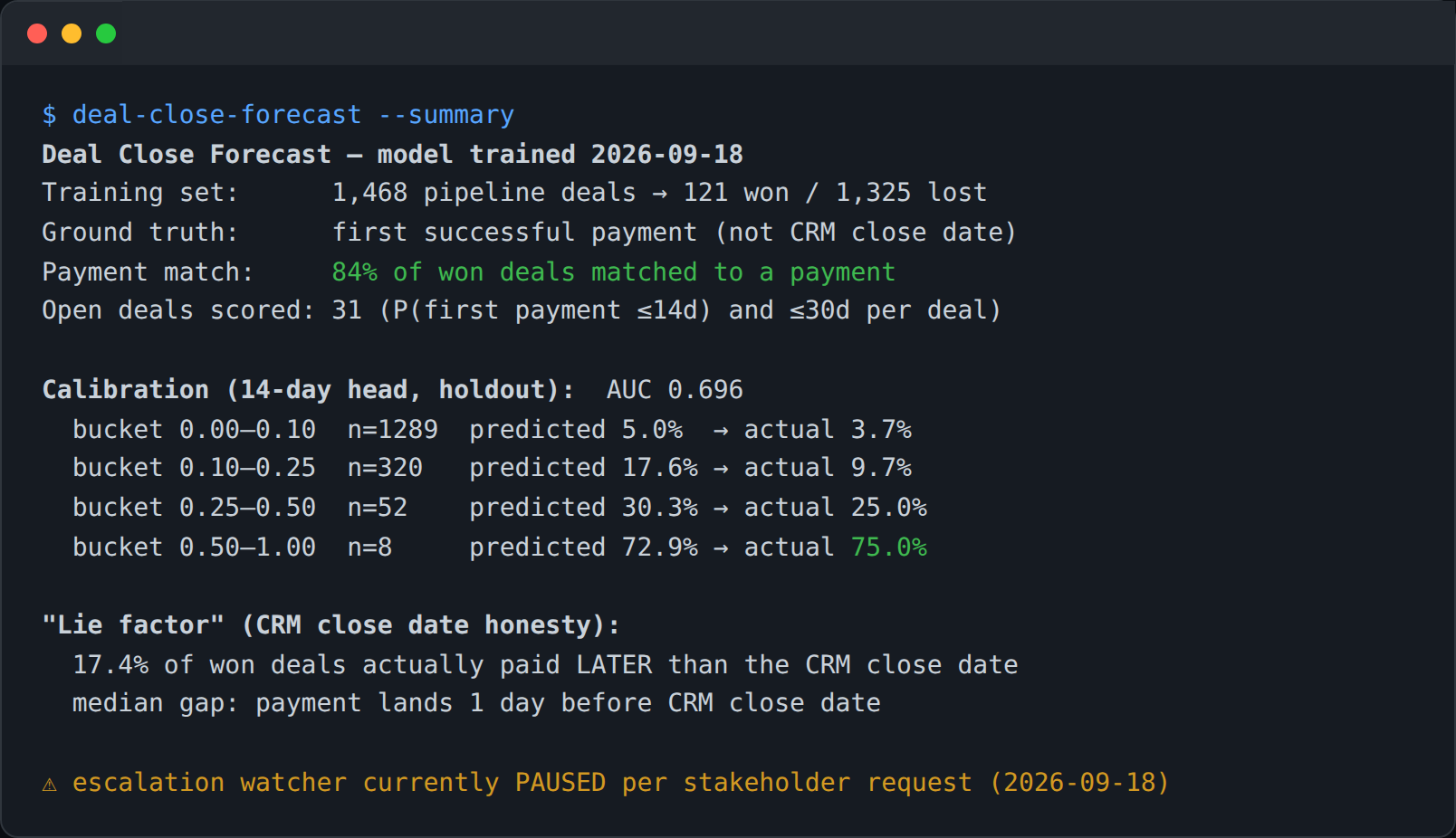This screenshot has height=838, width=1456.
Task: Click the 'n=8' count
Action: pyautogui.click(x=369, y=548)
